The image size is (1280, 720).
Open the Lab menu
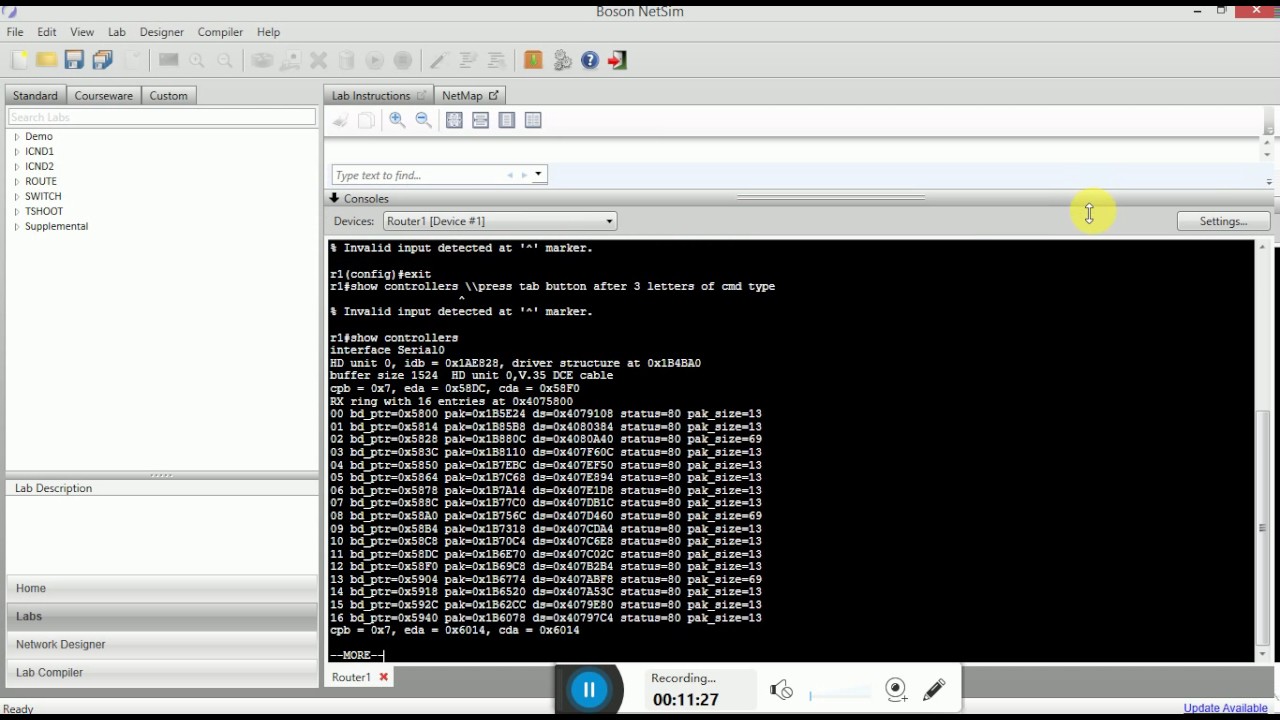tap(117, 32)
